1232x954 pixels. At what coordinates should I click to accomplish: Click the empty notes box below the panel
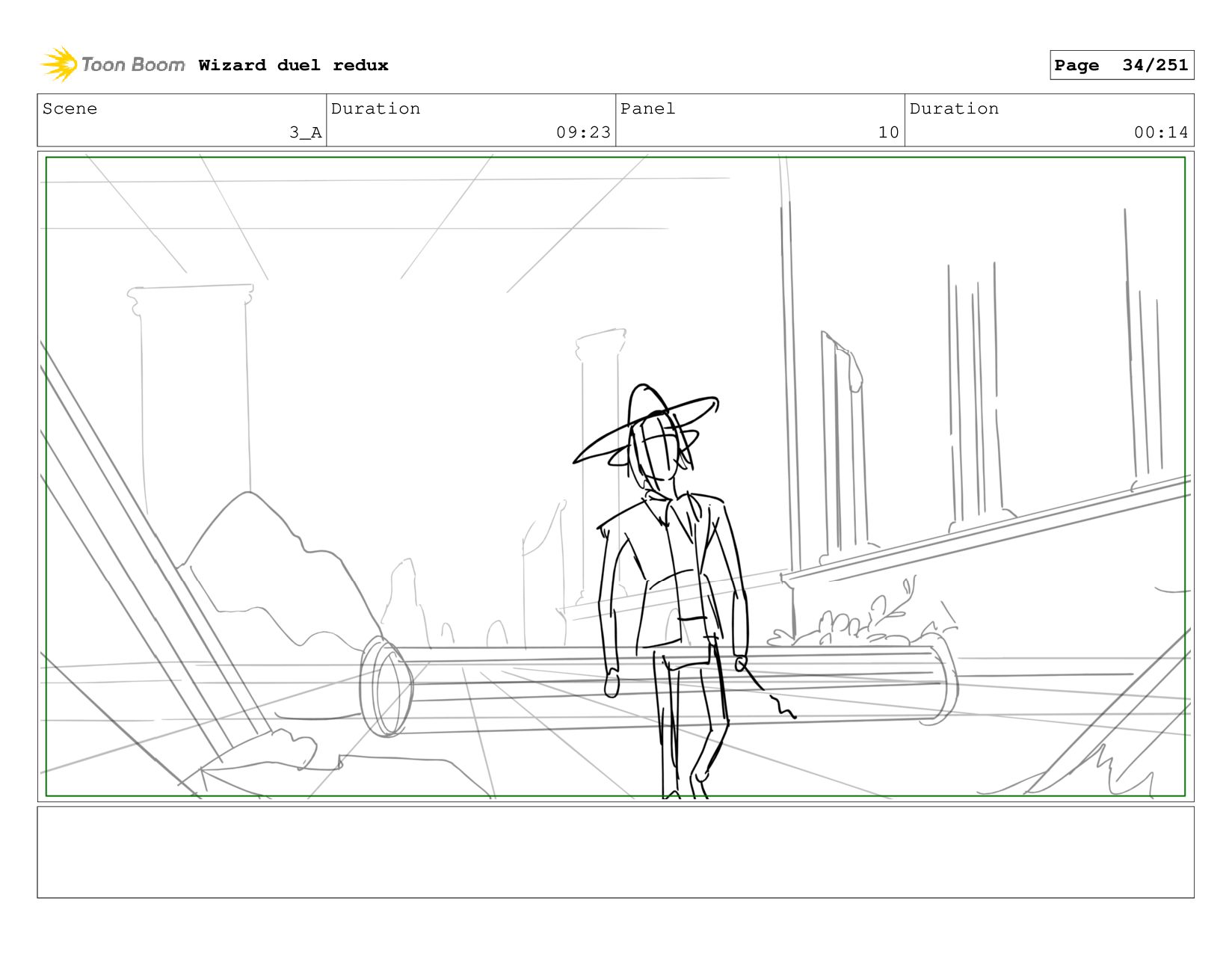615,852
